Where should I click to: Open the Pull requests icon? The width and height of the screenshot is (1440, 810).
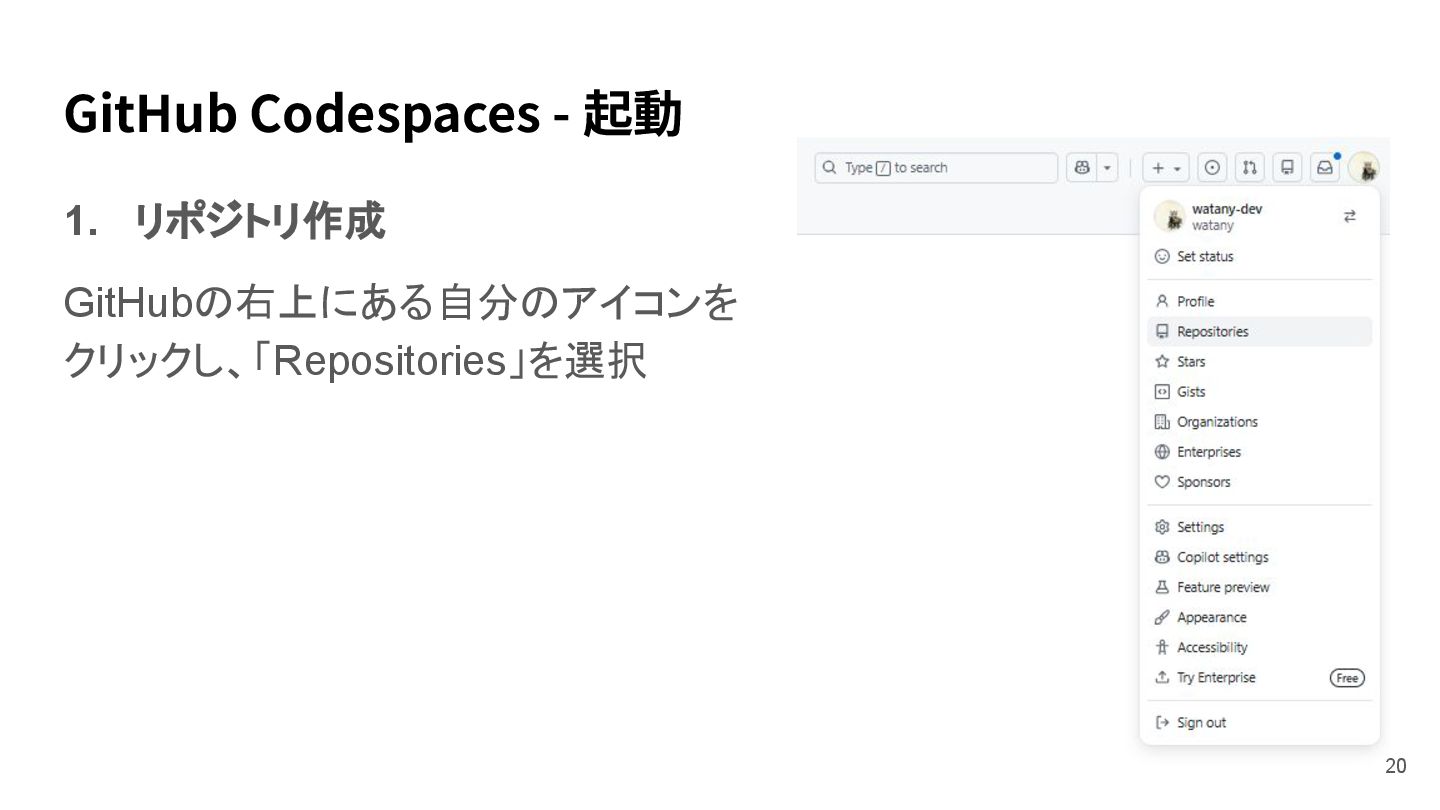(x=1249, y=168)
